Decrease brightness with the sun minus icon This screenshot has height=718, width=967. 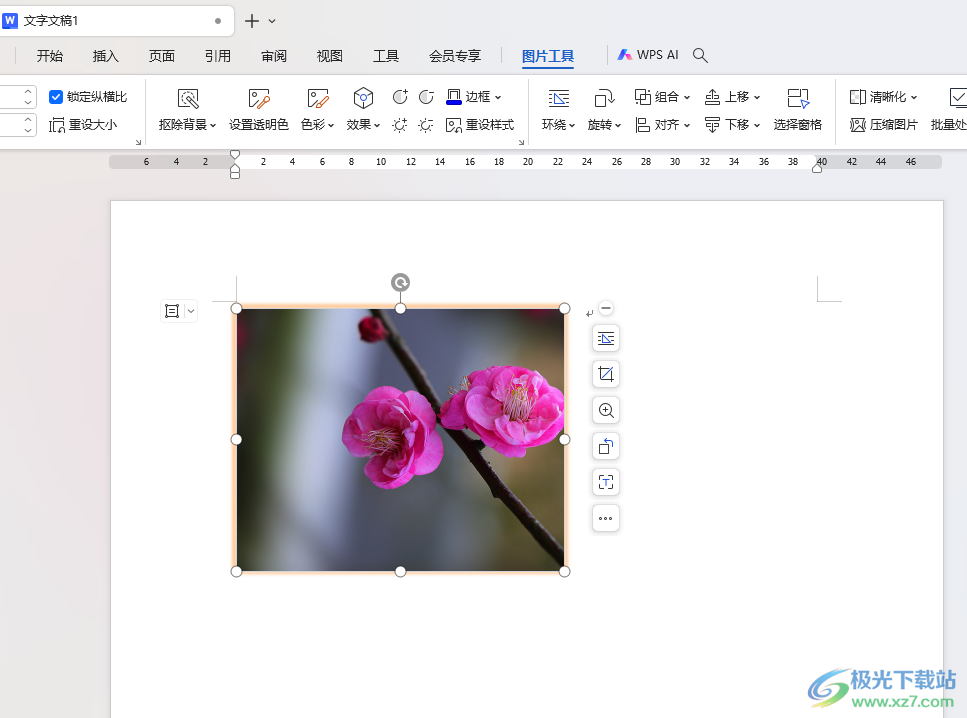point(426,125)
